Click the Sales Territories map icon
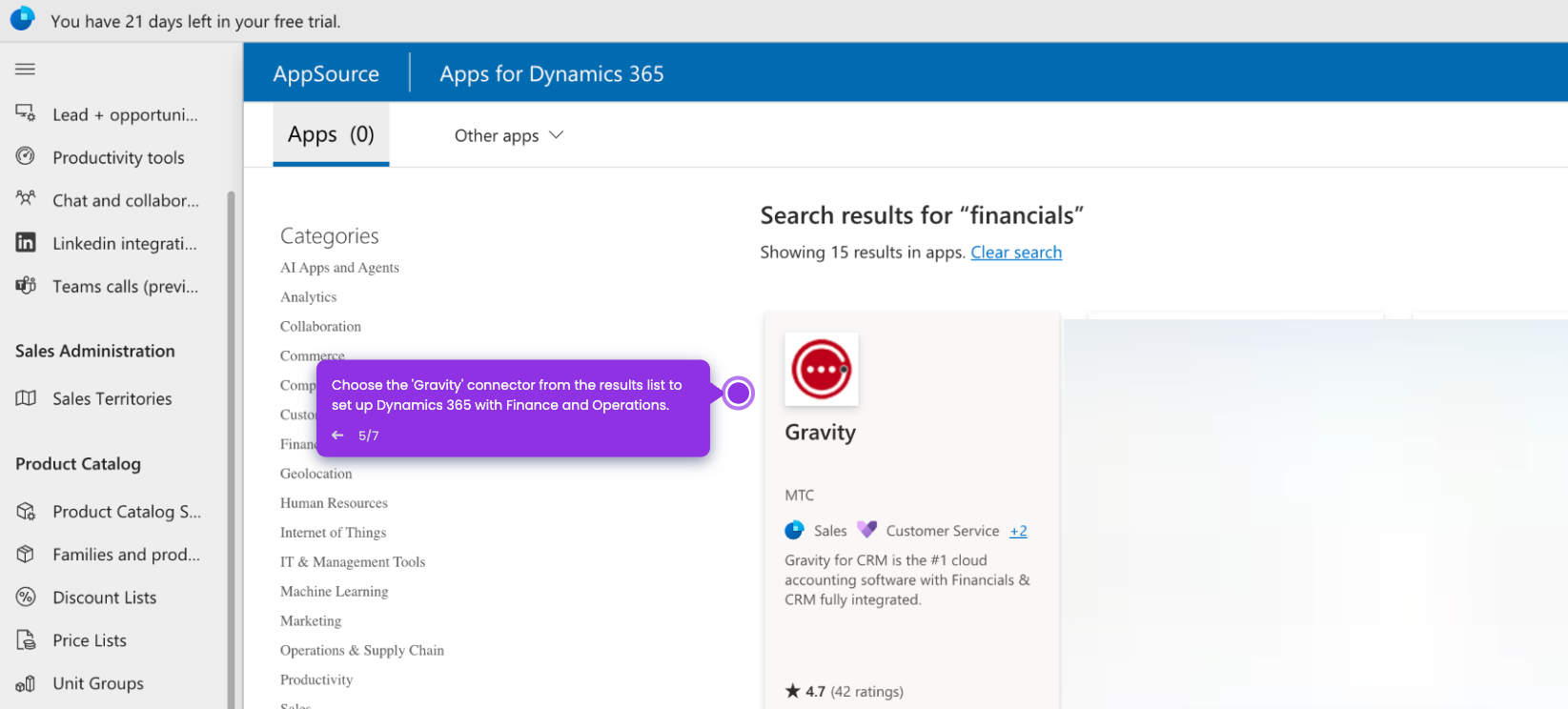Screen dimensions: 1568x709 [x=26, y=397]
